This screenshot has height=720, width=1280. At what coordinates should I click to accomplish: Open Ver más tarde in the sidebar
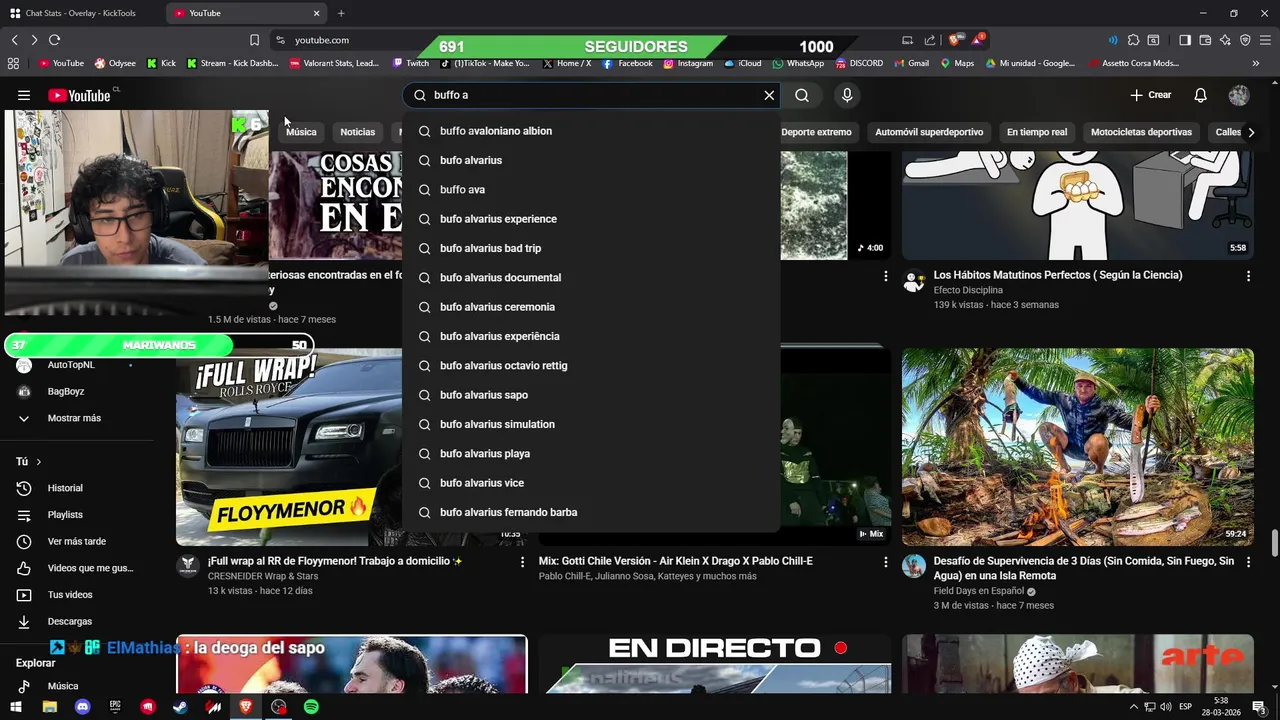[x=75, y=541]
